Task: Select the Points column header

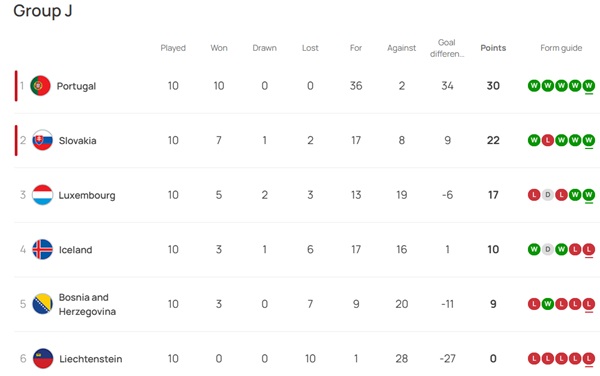Action: [493, 48]
